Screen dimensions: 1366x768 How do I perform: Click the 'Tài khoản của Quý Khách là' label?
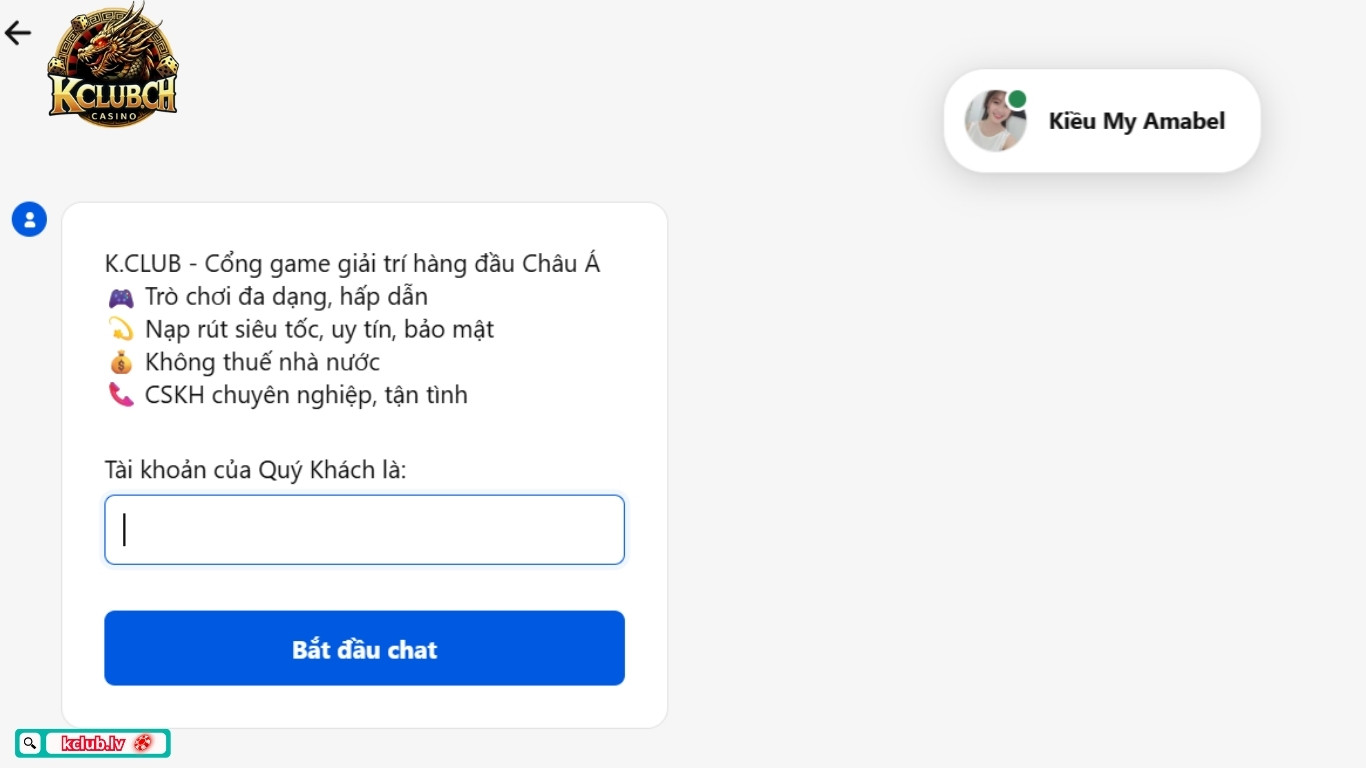coord(256,469)
